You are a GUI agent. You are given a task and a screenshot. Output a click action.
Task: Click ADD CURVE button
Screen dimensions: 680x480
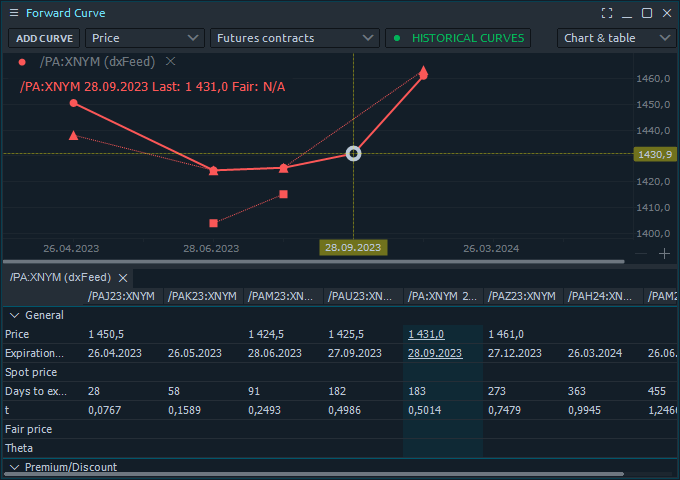pyautogui.click(x=44, y=38)
